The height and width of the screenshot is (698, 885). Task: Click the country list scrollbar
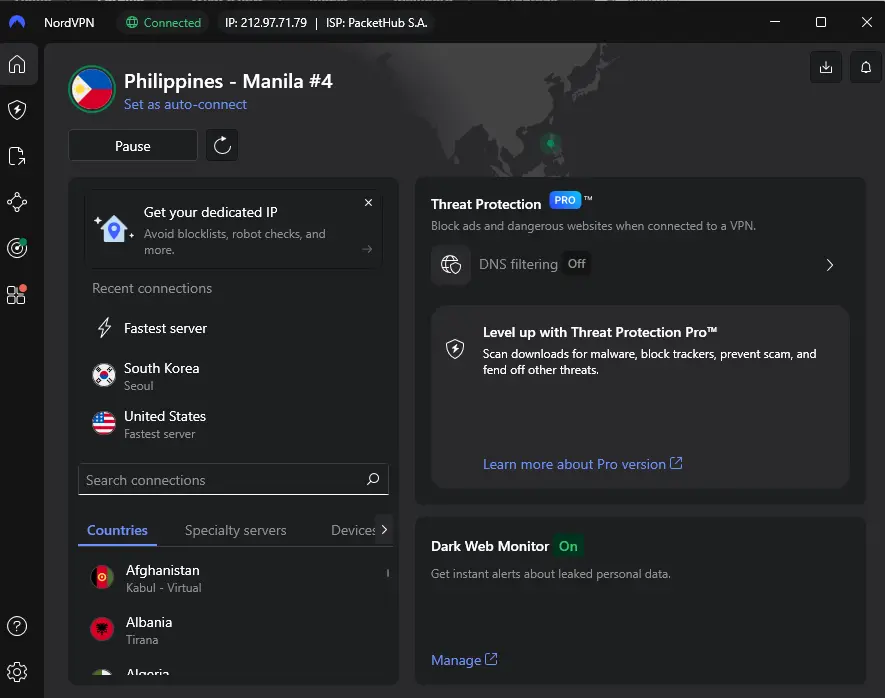(388, 573)
